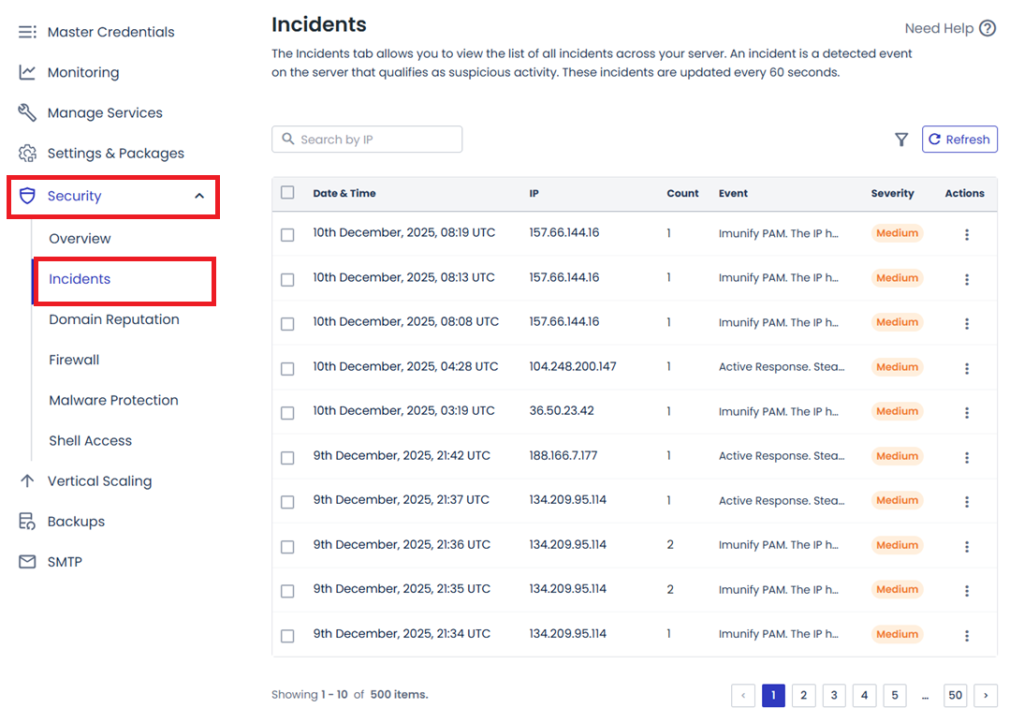Image resolution: width=1024 pixels, height=723 pixels.
Task: Jump to page 3
Action: [x=834, y=696]
